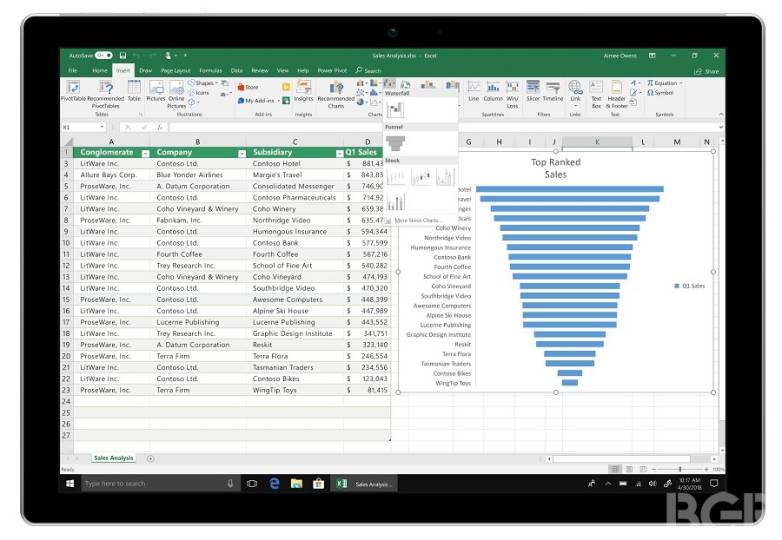
Task: Insert a Text Box
Action: coord(596,94)
